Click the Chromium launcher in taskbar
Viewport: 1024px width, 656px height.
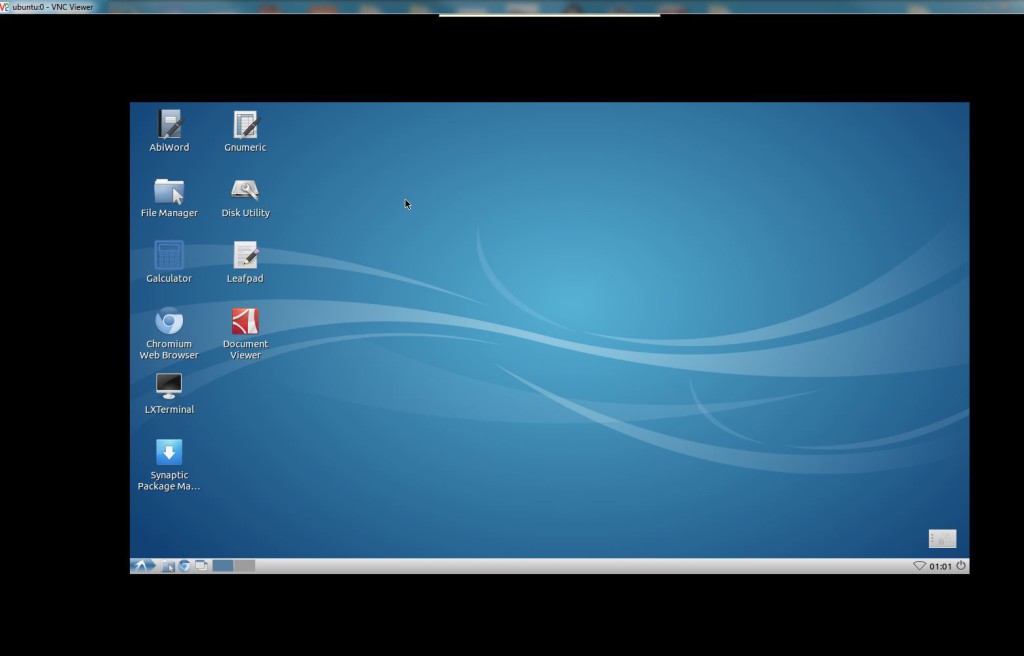pyautogui.click(x=185, y=566)
